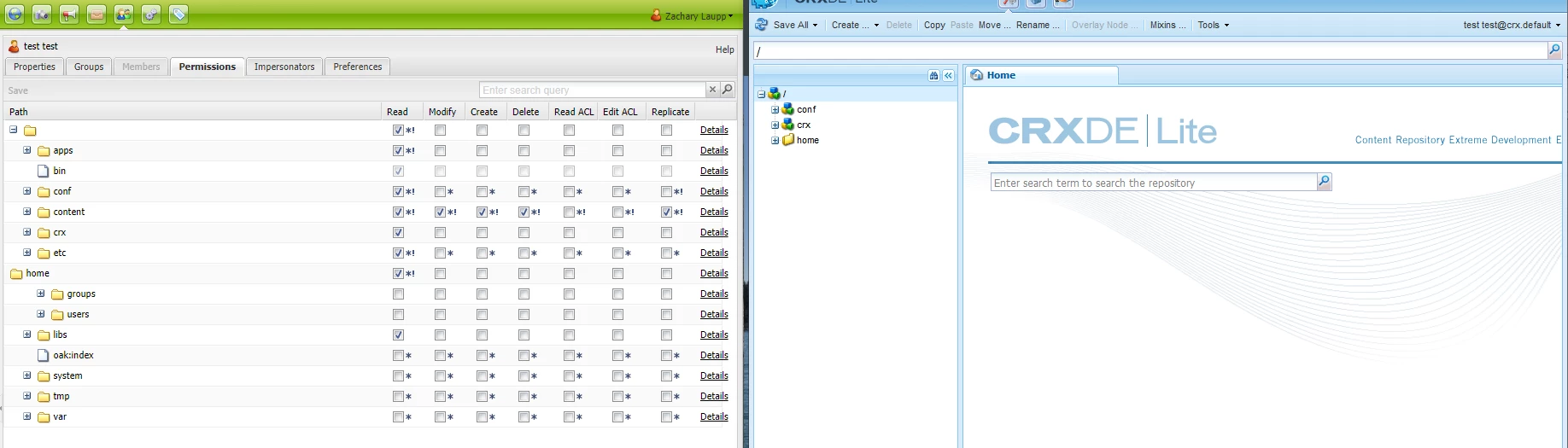Collapse the root folder in permissions tree
Viewport: 1568px width, 448px height.
click(13, 130)
